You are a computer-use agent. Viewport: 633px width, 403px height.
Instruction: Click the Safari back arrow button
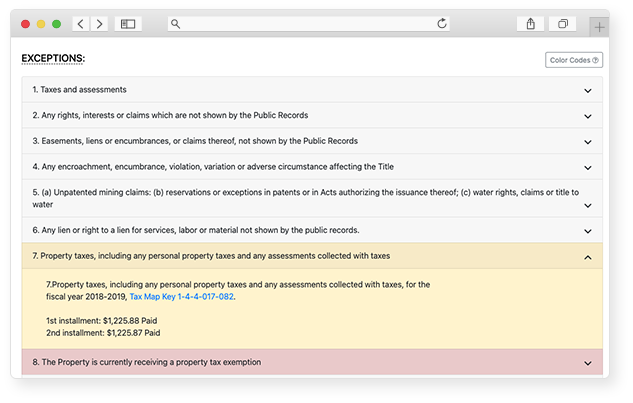(80, 24)
